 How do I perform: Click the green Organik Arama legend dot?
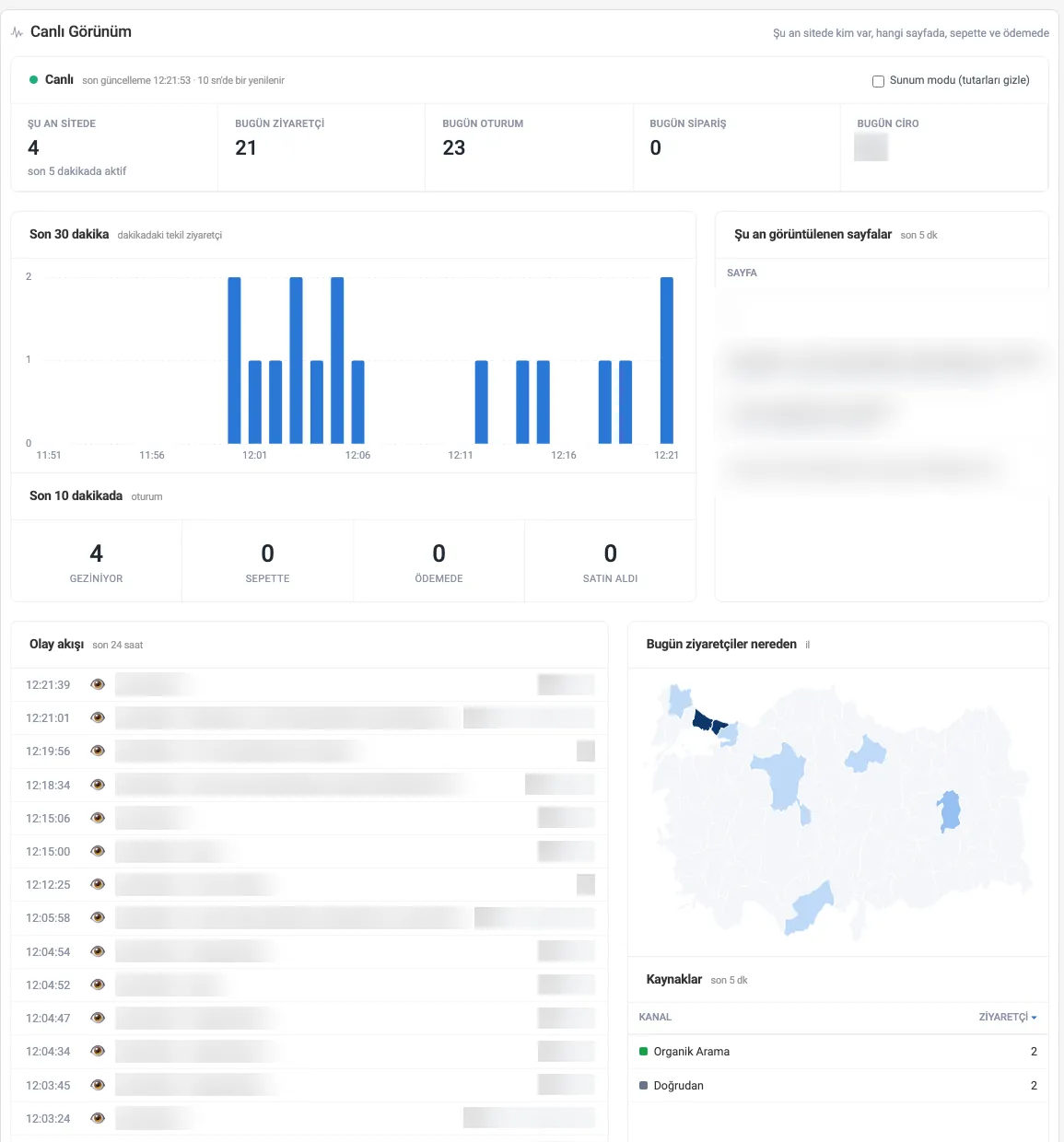click(x=644, y=1051)
